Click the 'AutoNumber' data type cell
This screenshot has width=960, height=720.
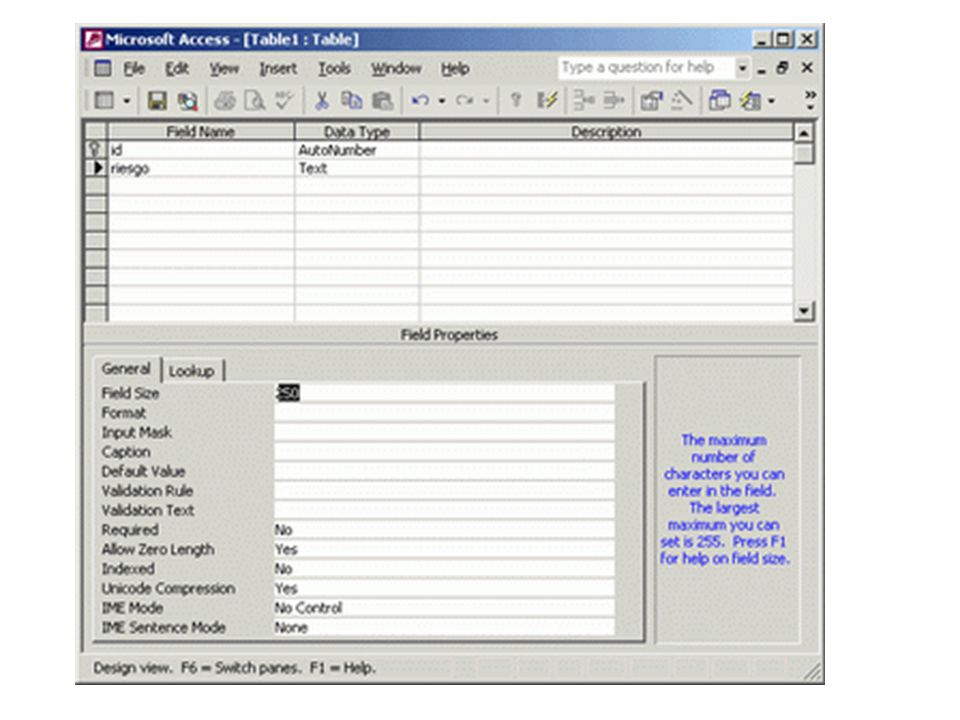pos(357,150)
